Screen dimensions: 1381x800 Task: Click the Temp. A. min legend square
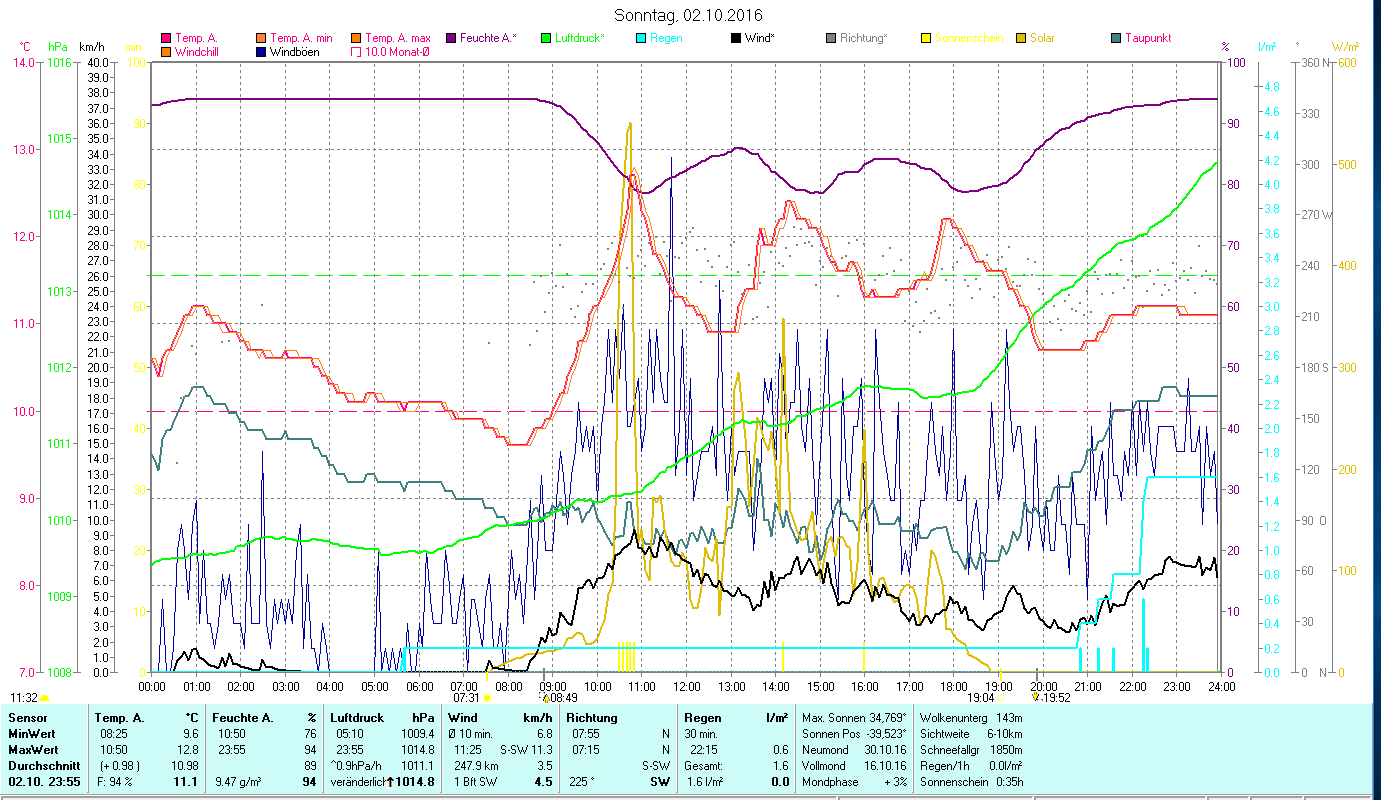pos(261,39)
